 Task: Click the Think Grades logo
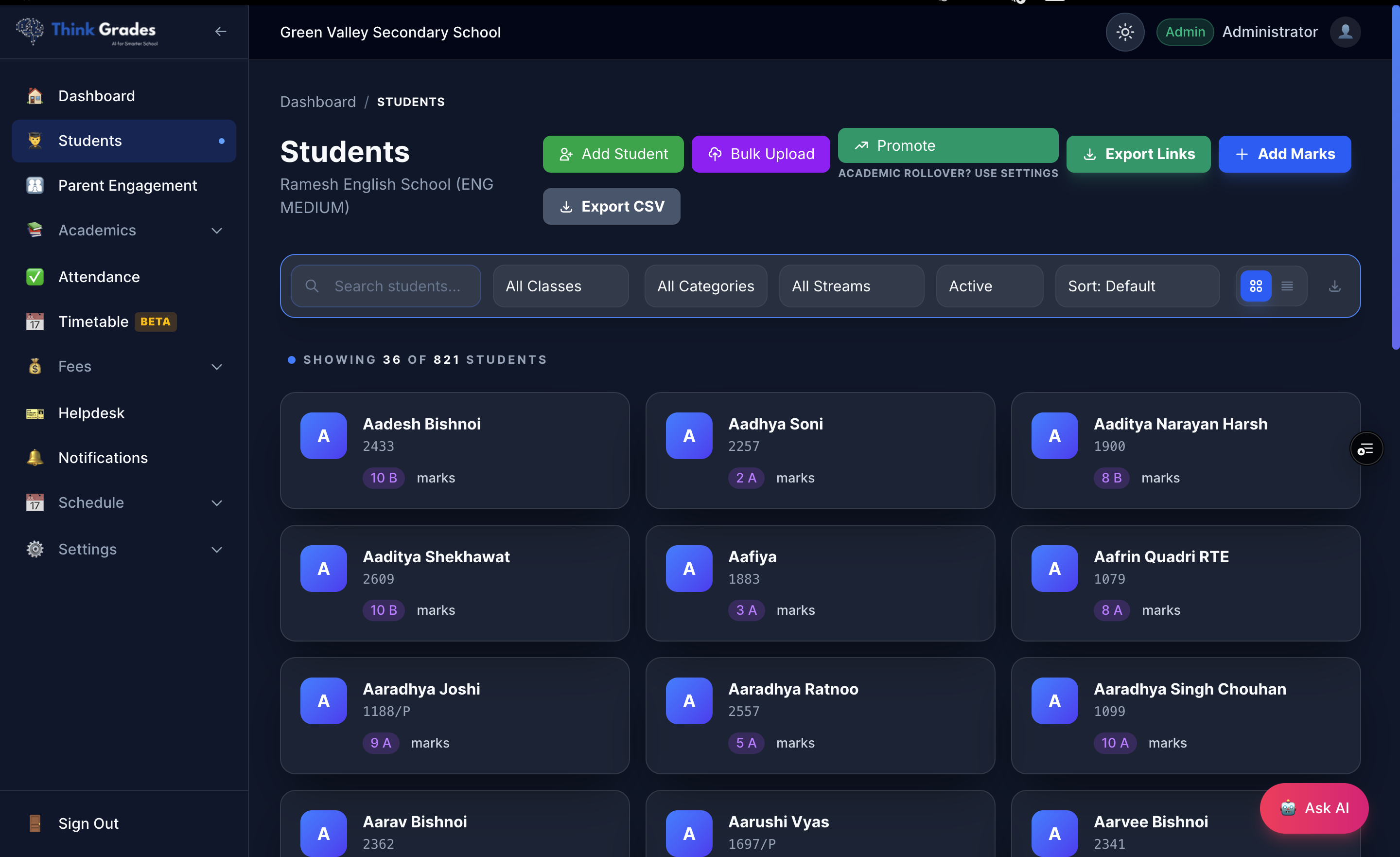(87, 31)
